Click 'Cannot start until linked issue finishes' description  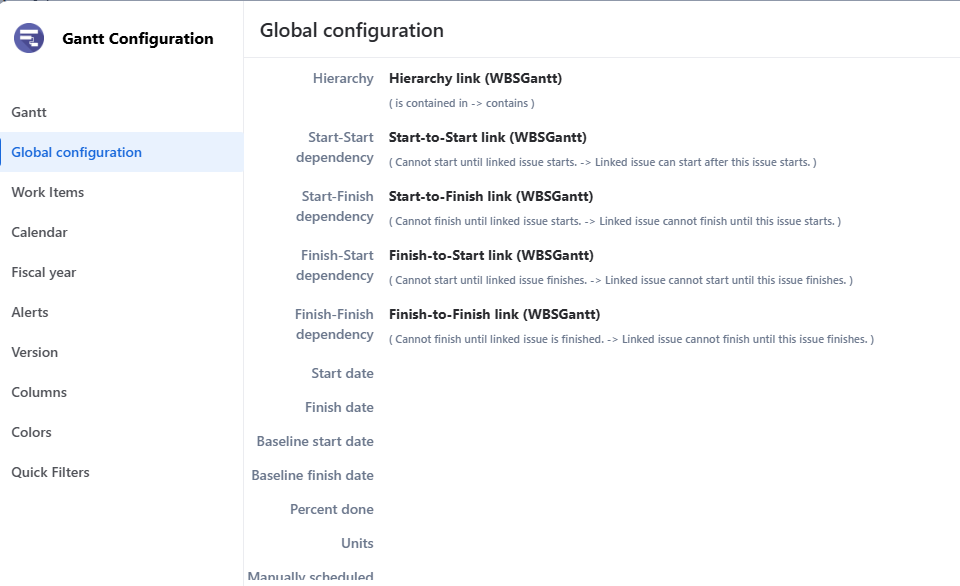[x=621, y=280]
